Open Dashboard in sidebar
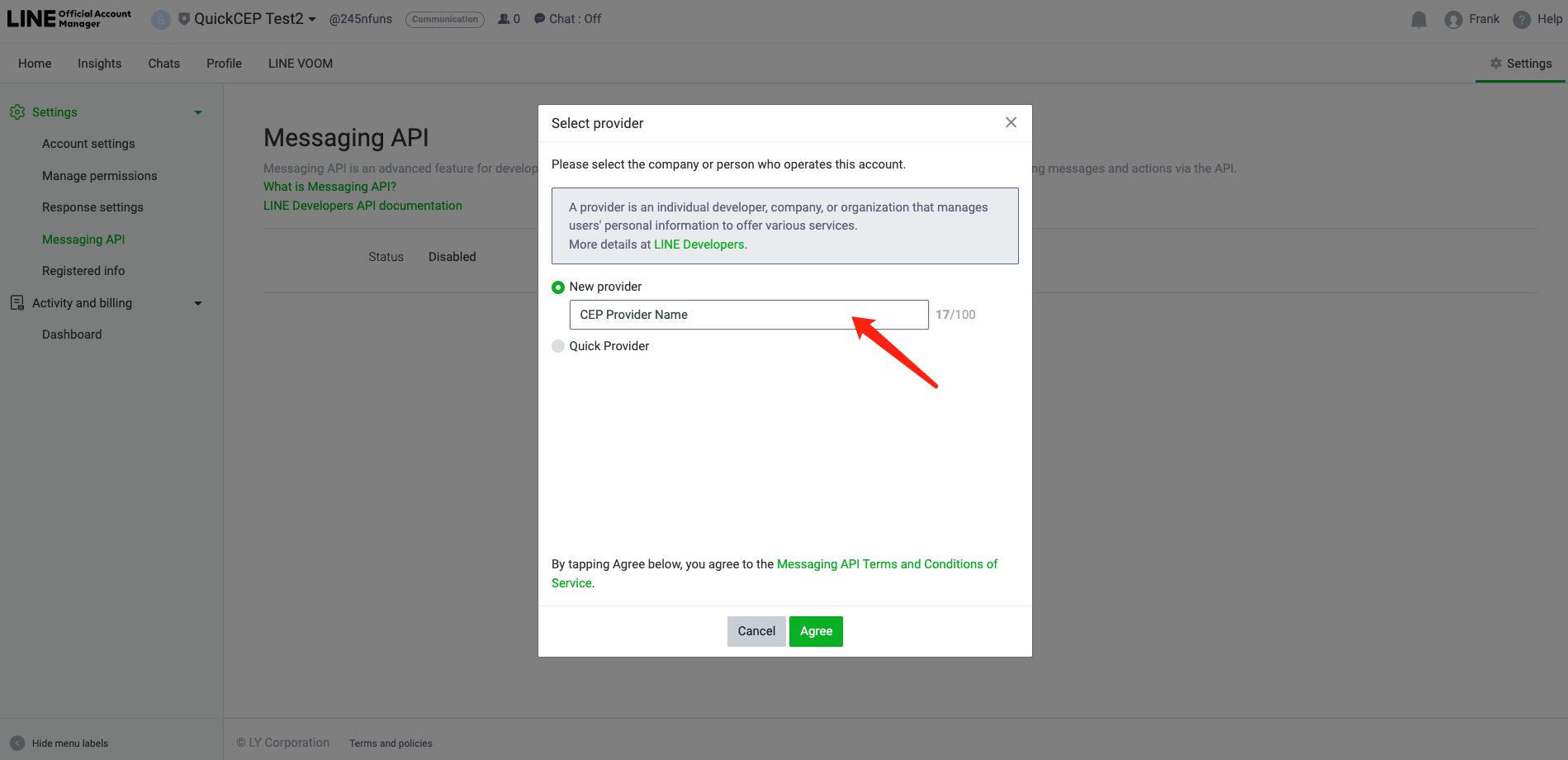Image resolution: width=1568 pixels, height=760 pixels. pyautogui.click(x=72, y=335)
